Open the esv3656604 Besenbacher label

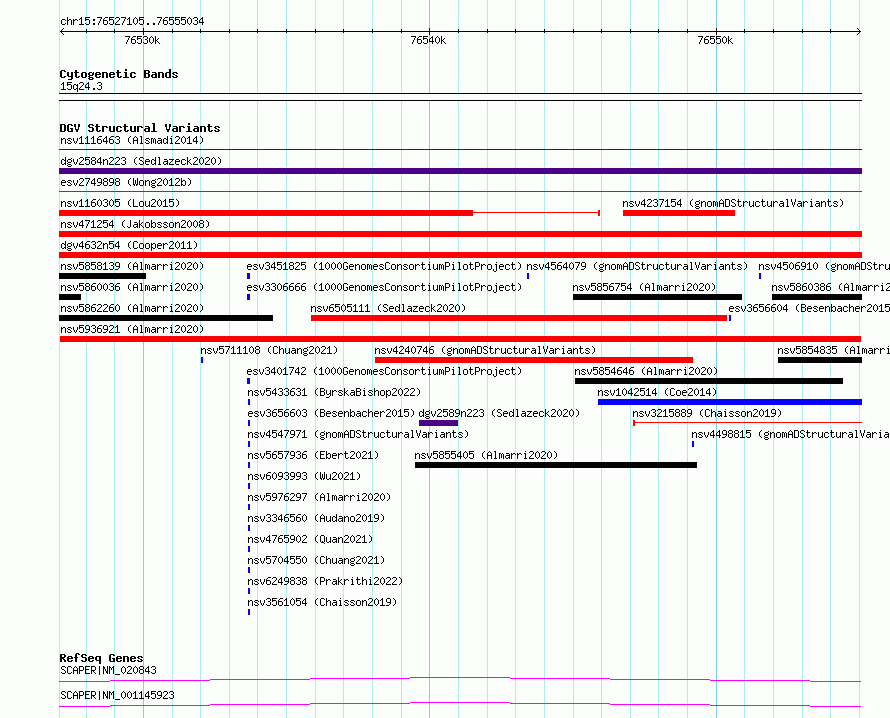click(809, 308)
